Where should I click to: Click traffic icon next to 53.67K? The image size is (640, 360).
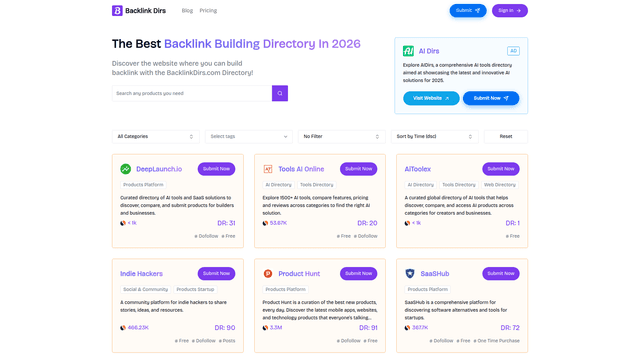265,223
